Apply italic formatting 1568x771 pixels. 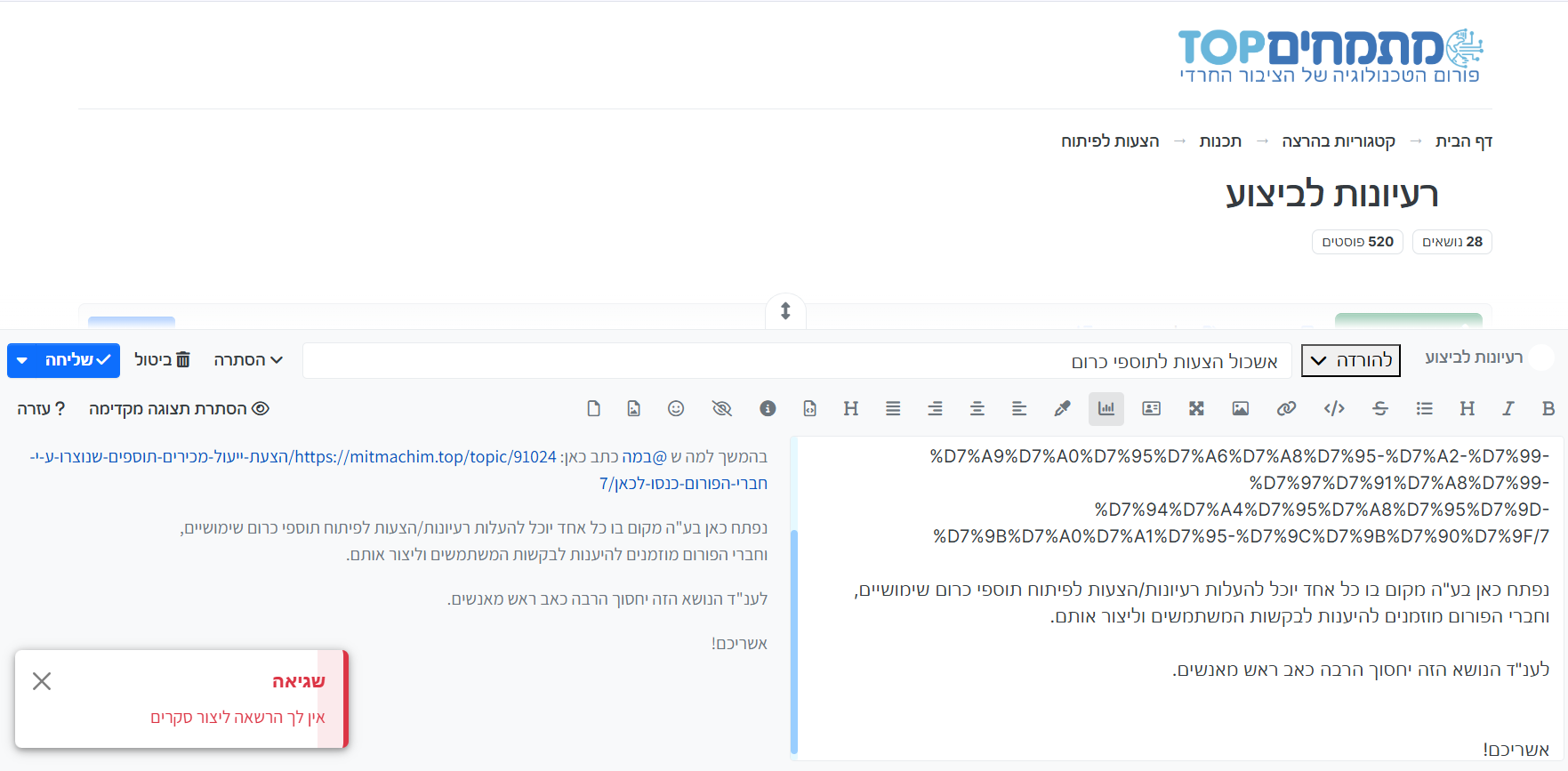[x=1508, y=408]
